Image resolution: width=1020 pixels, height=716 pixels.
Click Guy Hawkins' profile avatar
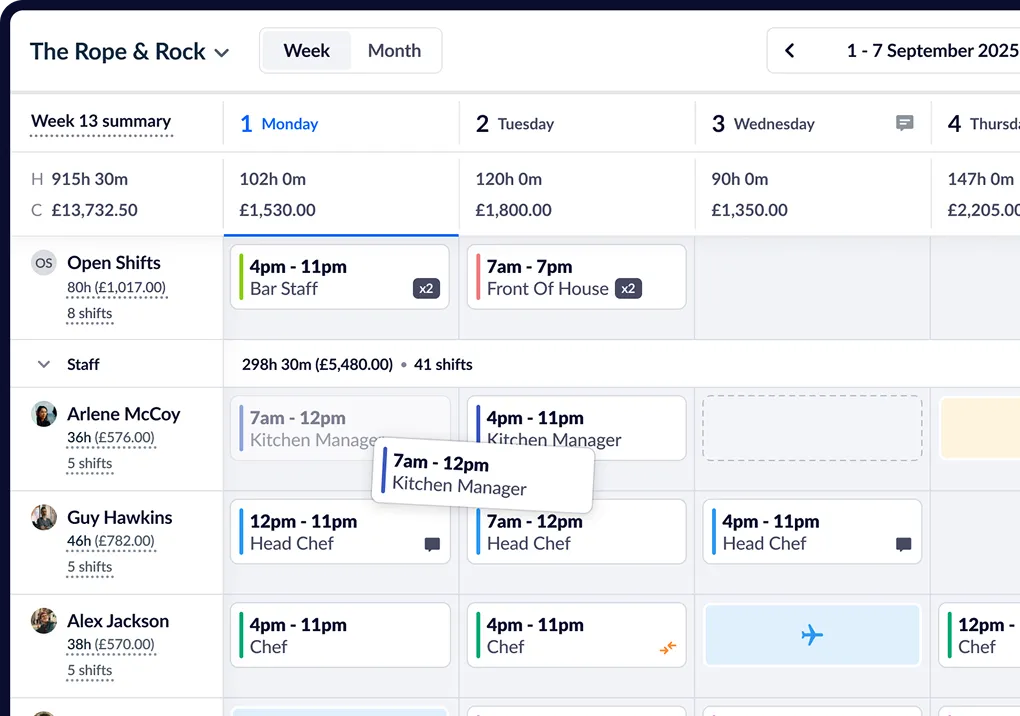tap(43, 517)
